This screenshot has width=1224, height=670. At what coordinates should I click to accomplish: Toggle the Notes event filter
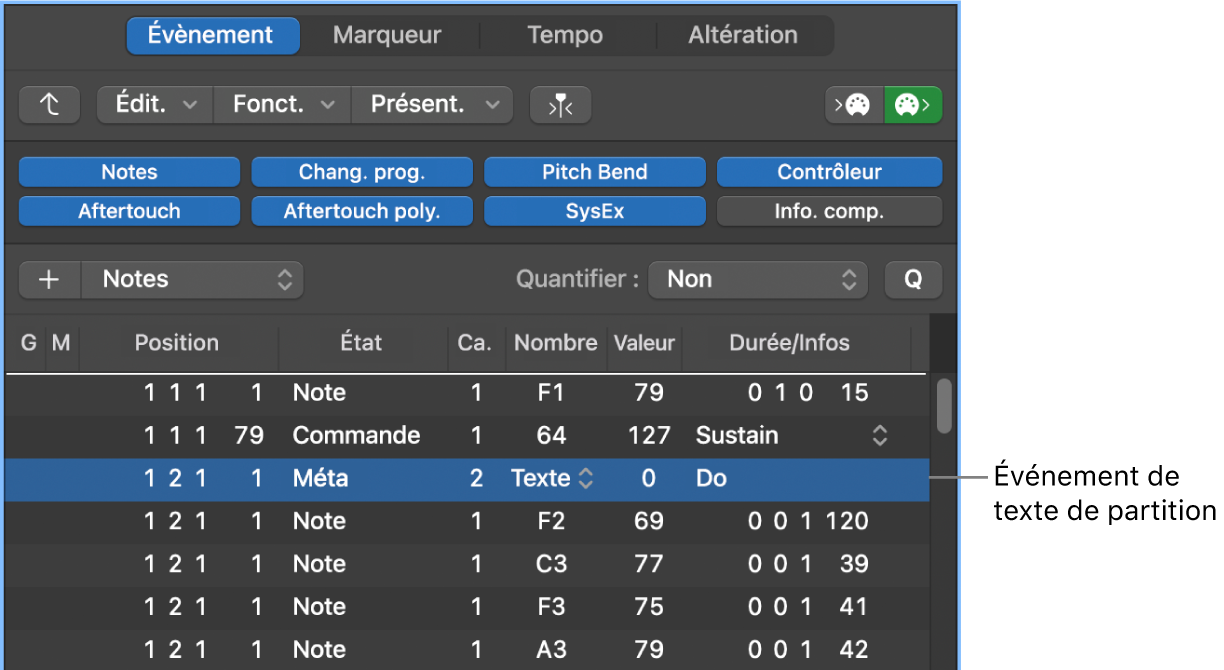pos(128,171)
